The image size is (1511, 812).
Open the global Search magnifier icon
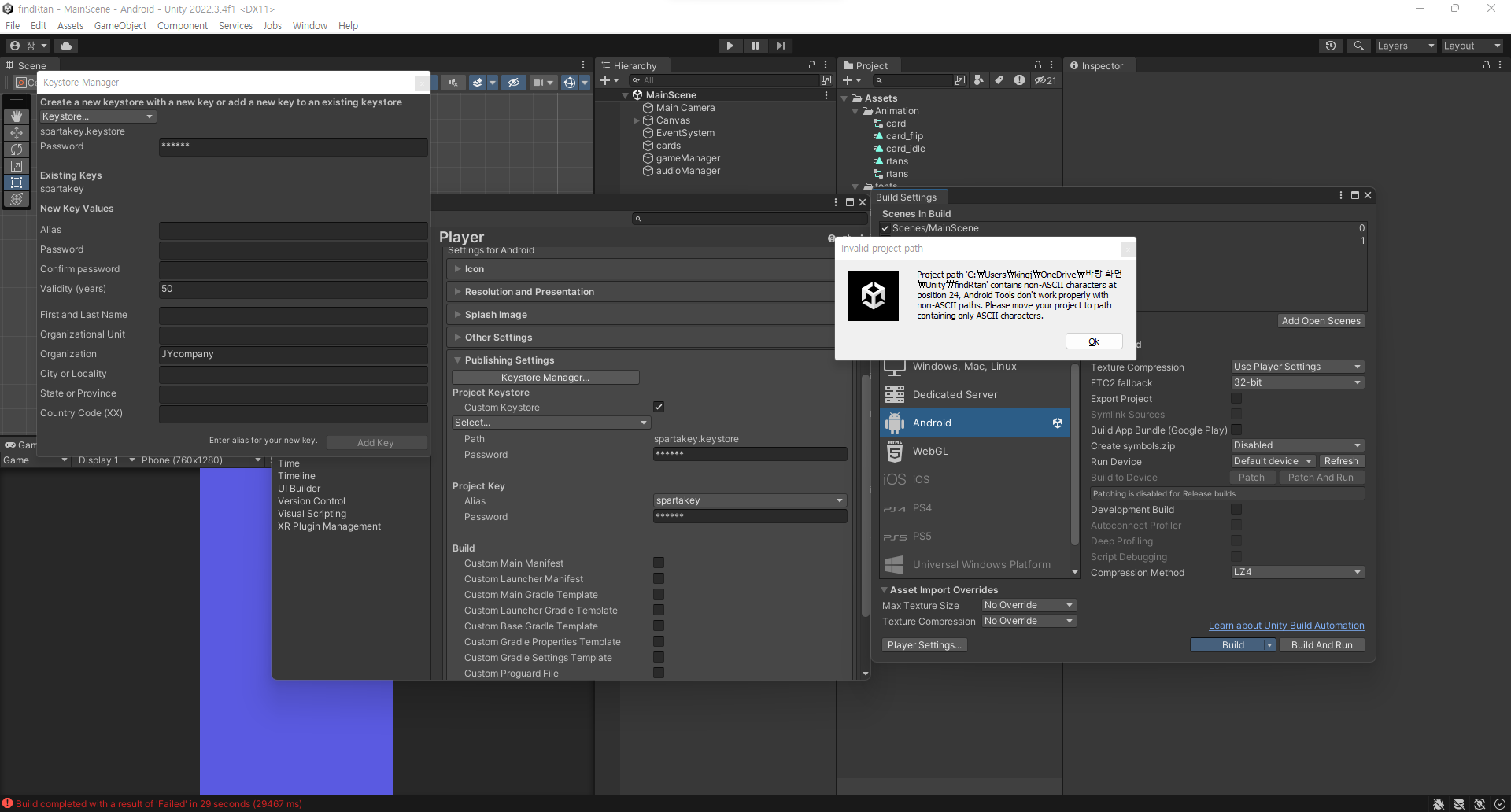1358,46
